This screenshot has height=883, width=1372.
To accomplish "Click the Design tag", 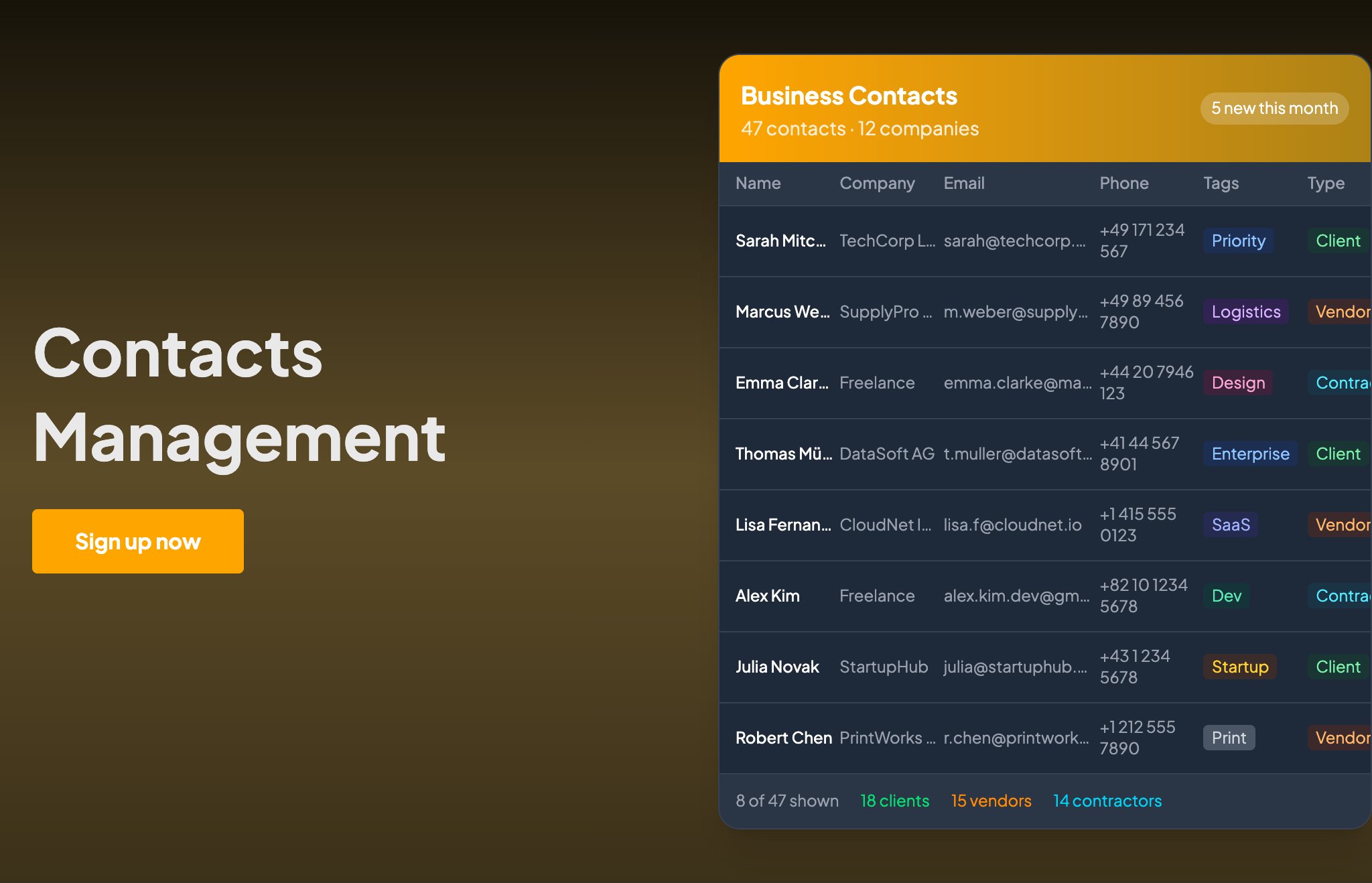I will click(x=1238, y=383).
